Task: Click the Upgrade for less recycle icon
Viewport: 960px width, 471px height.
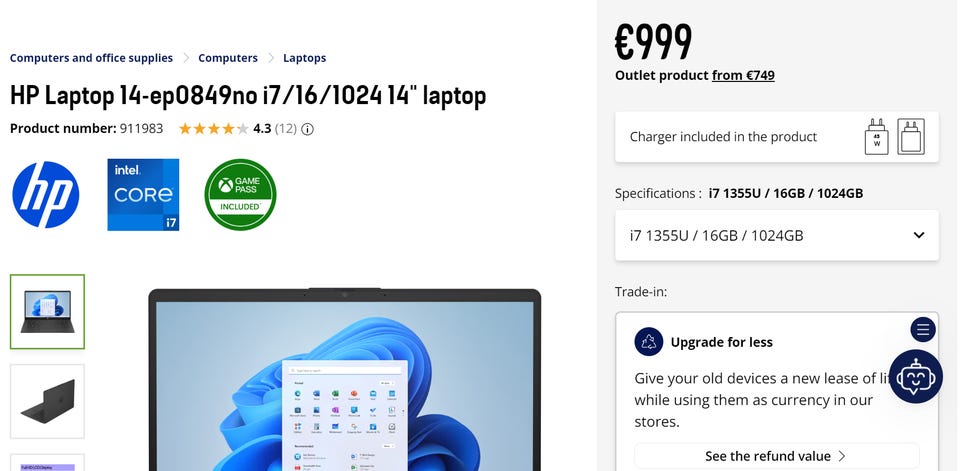Action: pos(648,342)
